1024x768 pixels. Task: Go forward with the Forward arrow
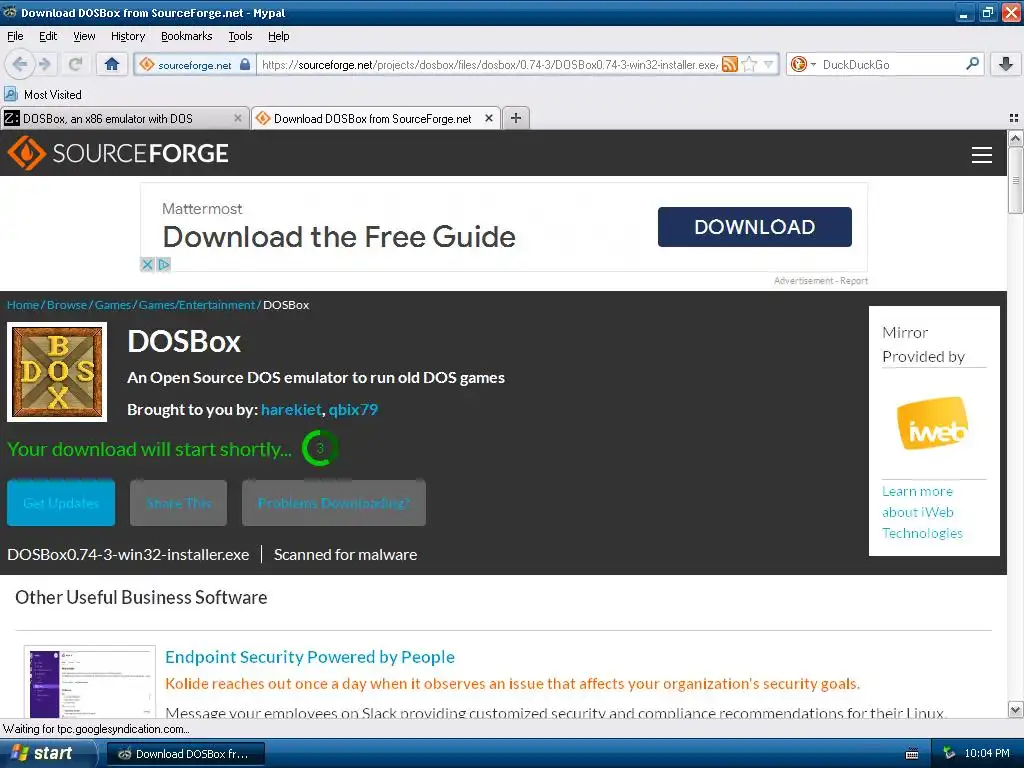coord(44,64)
